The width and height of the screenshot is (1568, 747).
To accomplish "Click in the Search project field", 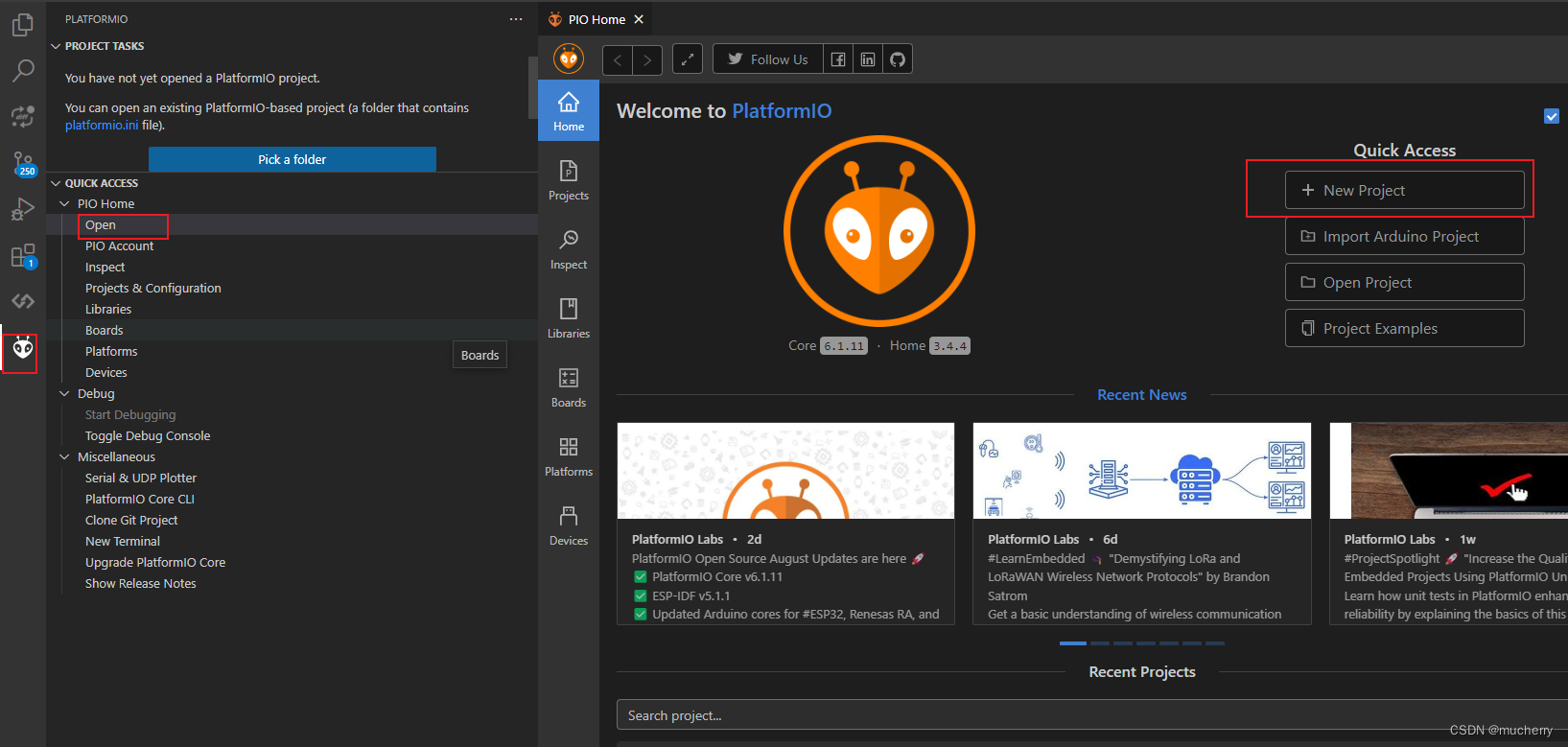I will 1092,715.
